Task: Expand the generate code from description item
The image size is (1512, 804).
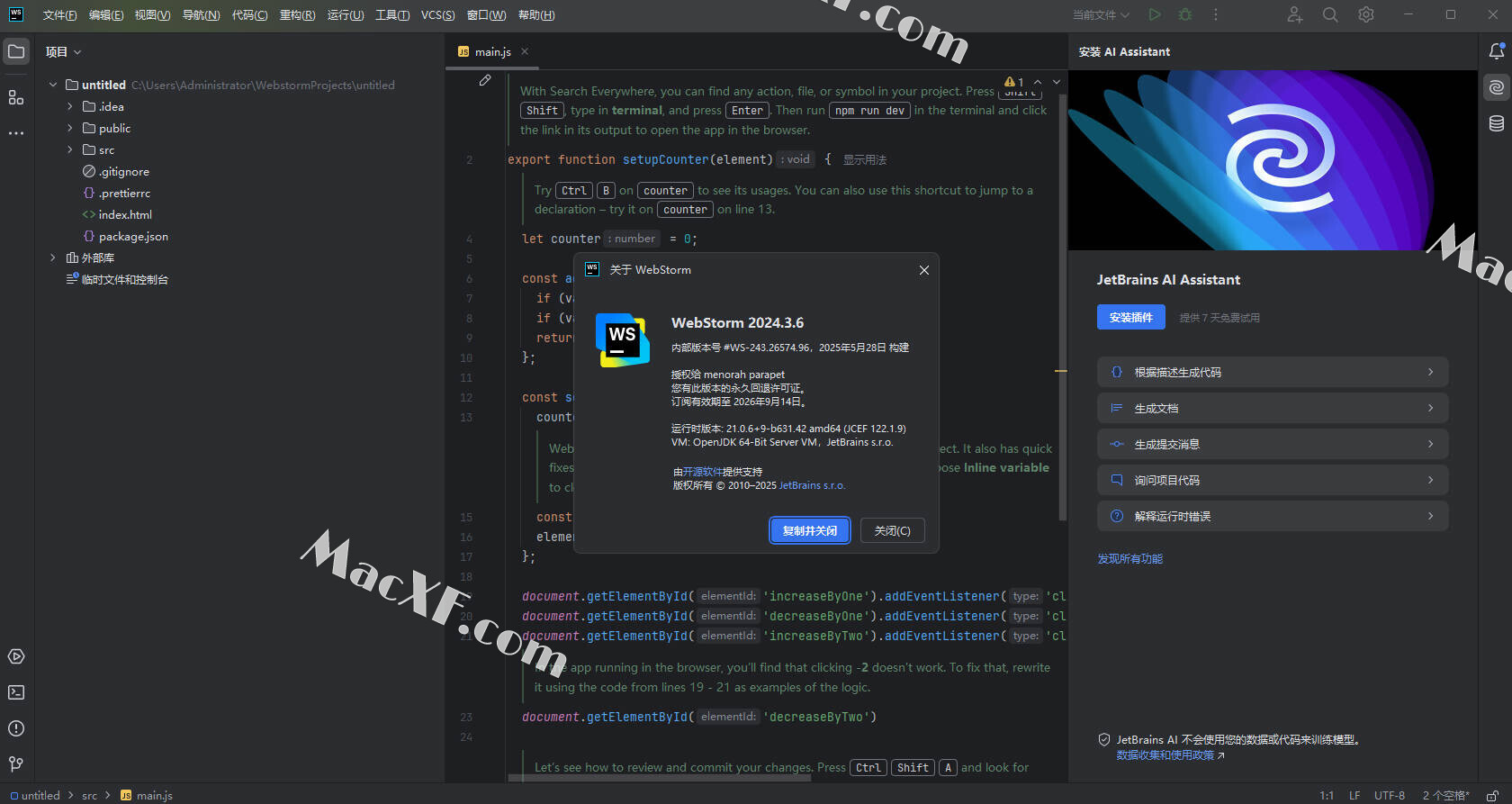Action: coord(1273,372)
